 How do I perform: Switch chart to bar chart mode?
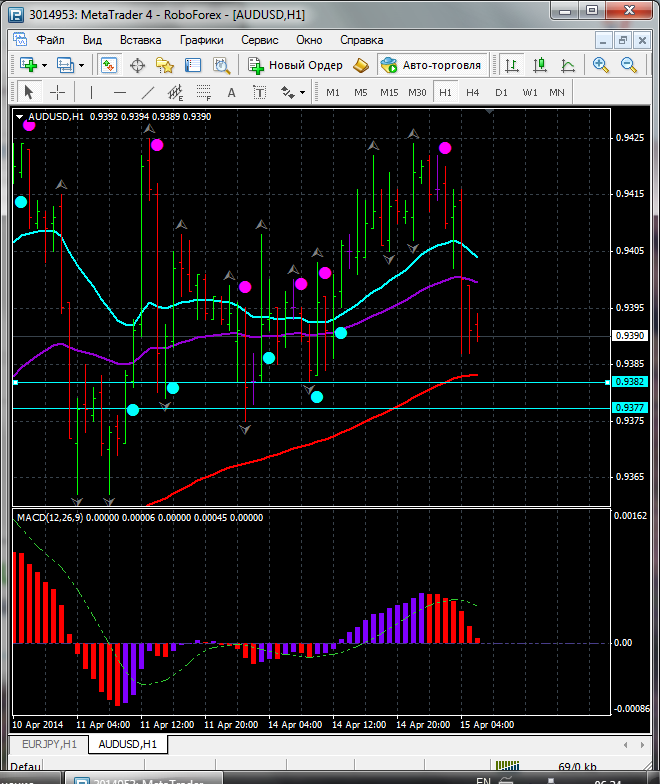[511, 65]
